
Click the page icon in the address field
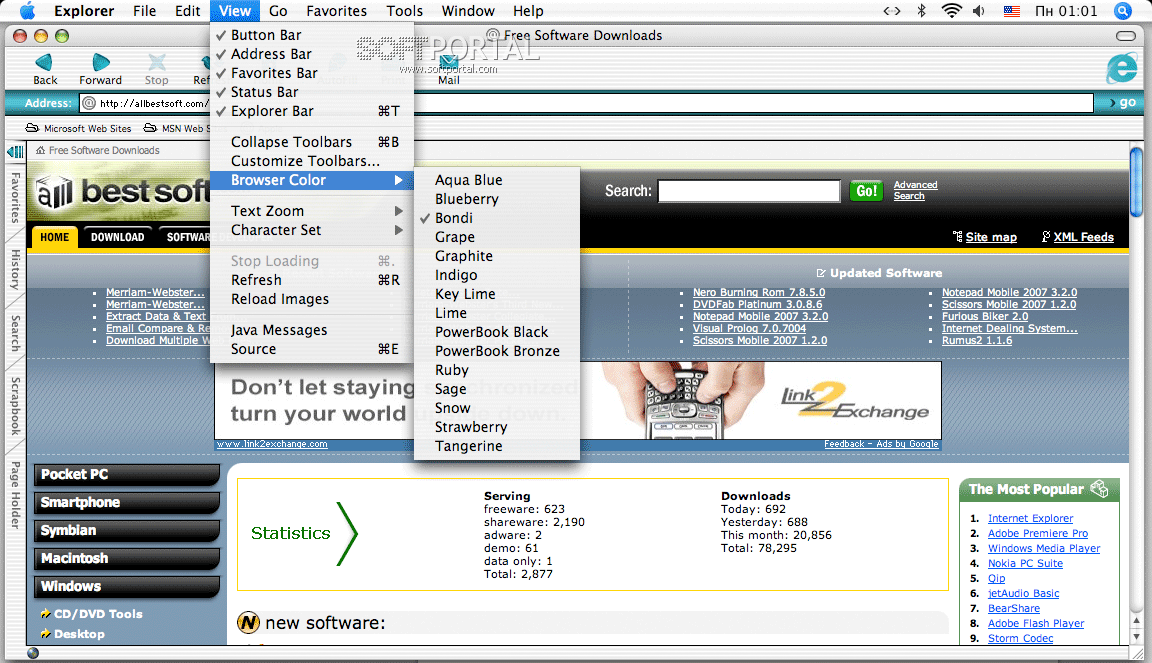point(89,103)
